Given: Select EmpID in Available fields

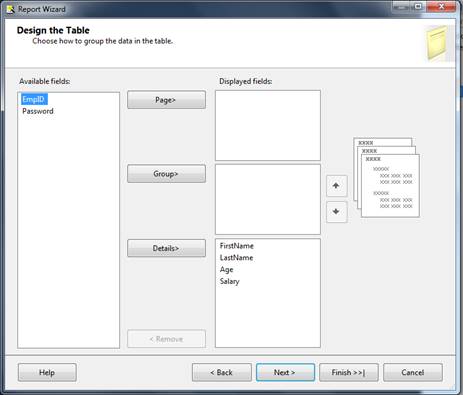Looking at the screenshot, I should (34, 99).
